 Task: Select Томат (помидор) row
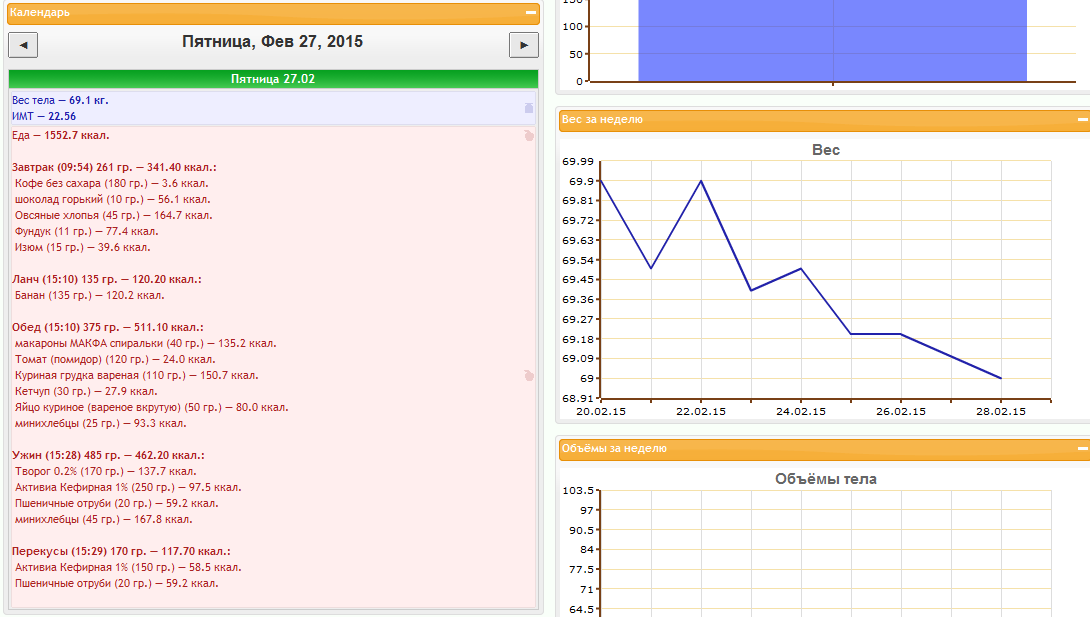[x=115, y=359]
